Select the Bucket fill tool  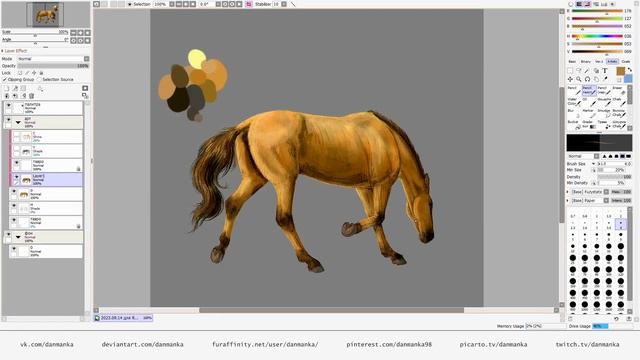573,124
